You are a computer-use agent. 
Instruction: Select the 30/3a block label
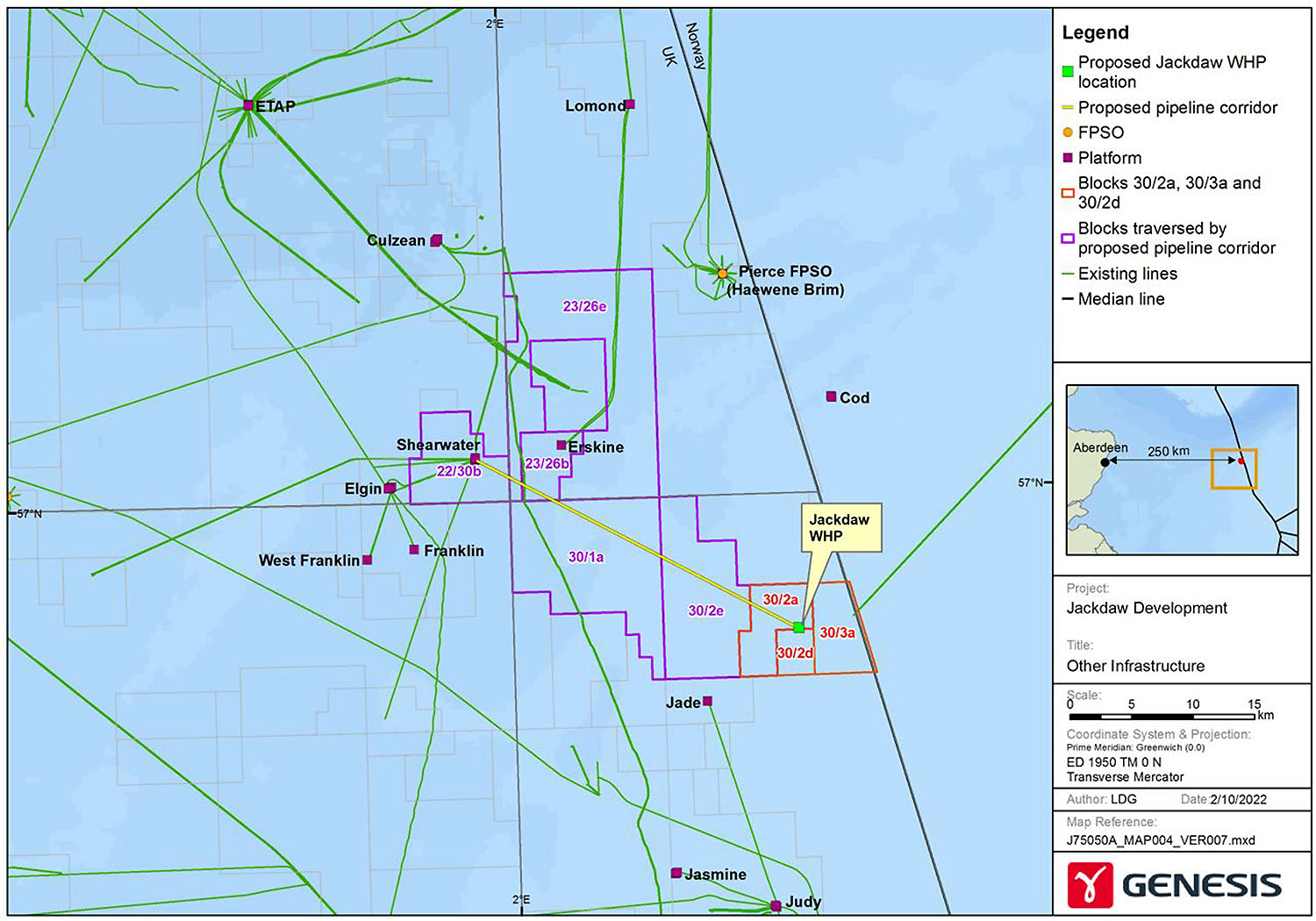pos(837,632)
